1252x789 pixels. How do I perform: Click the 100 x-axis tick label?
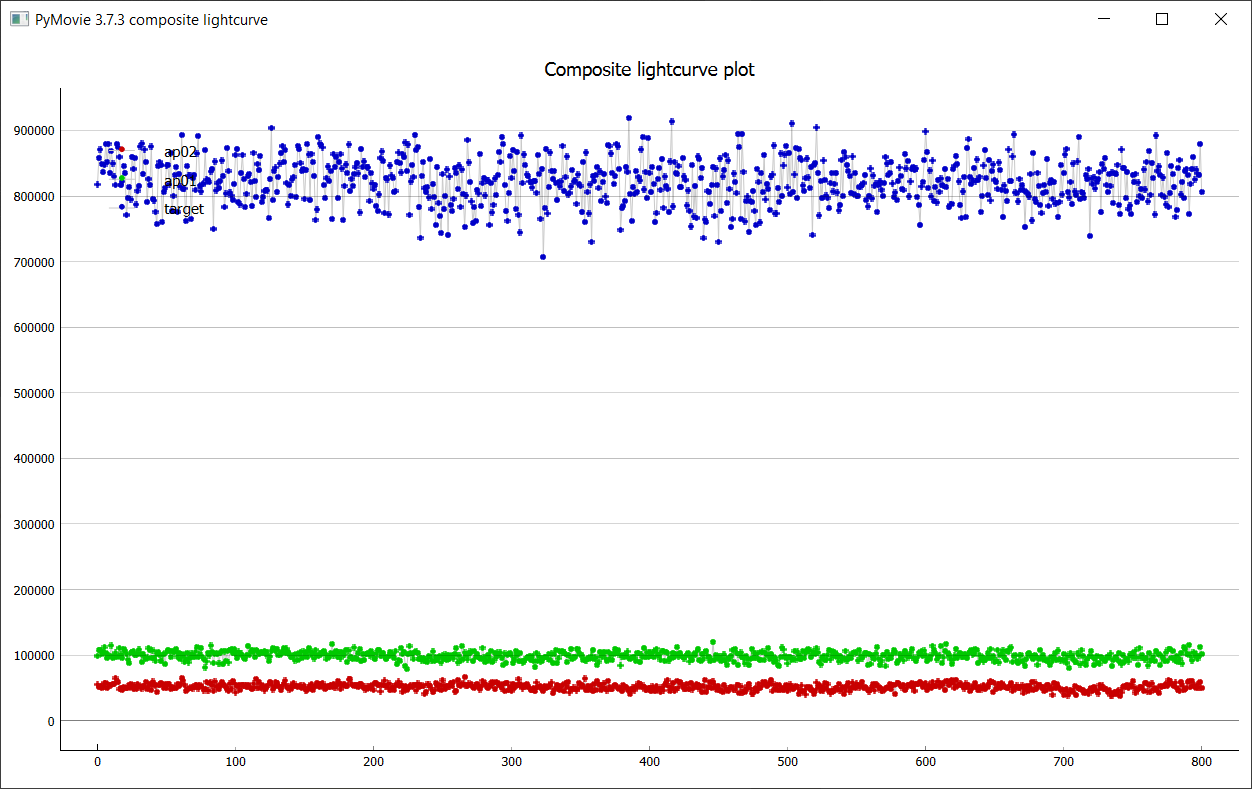click(x=235, y=761)
